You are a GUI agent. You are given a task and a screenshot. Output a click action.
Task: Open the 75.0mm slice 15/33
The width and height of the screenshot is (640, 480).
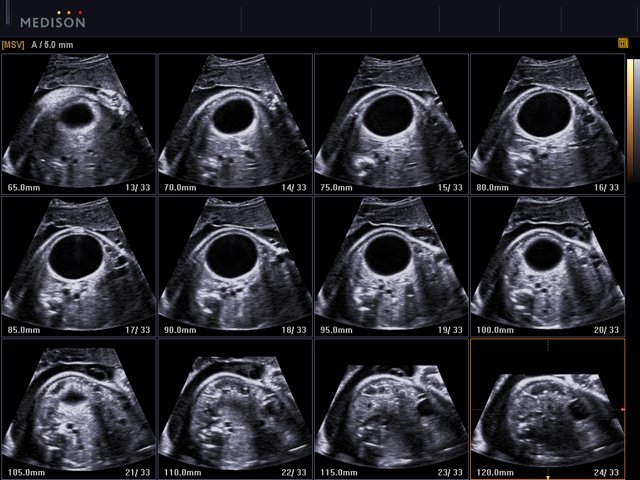[x=391, y=122]
